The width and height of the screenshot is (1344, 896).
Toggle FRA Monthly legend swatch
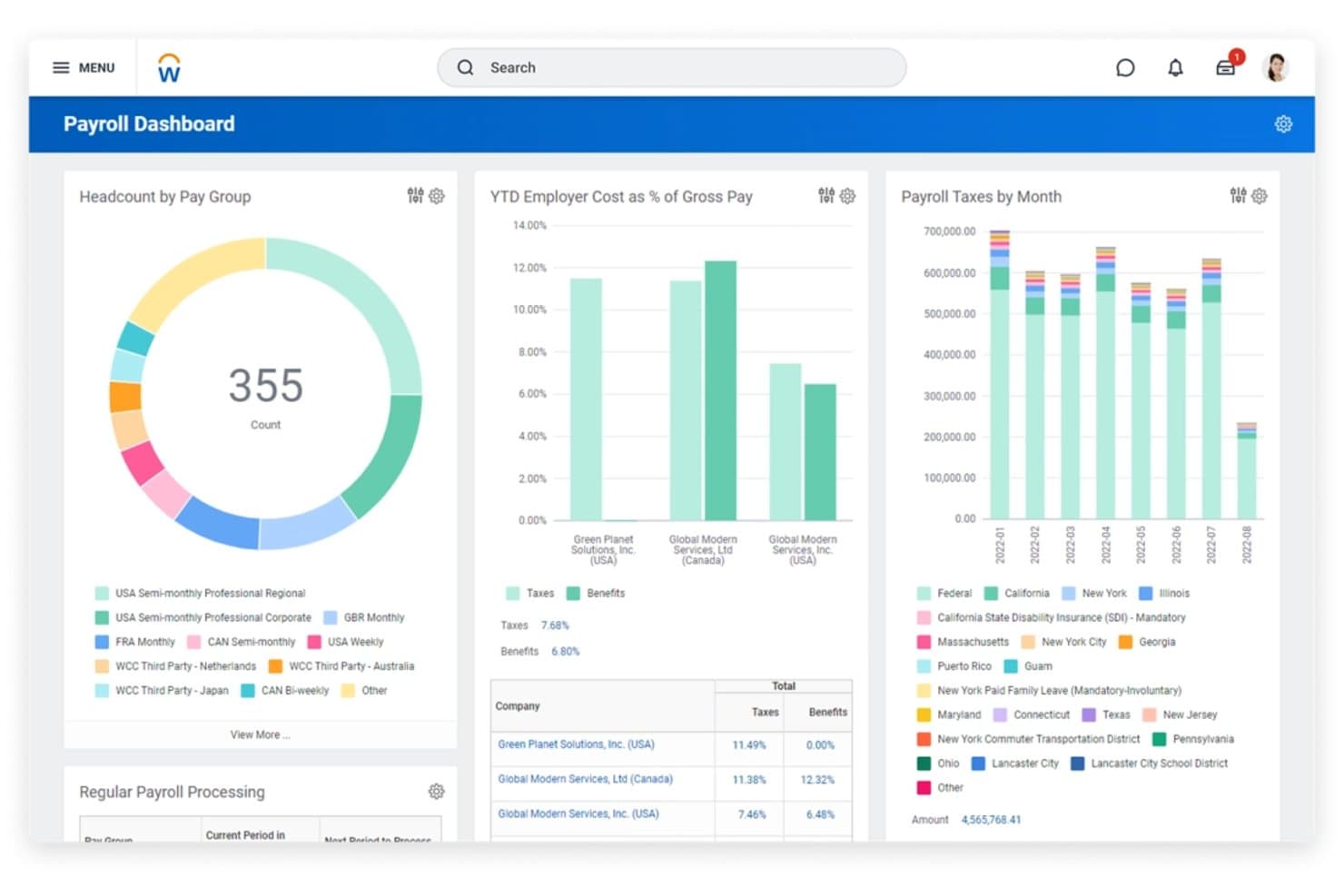[103, 643]
